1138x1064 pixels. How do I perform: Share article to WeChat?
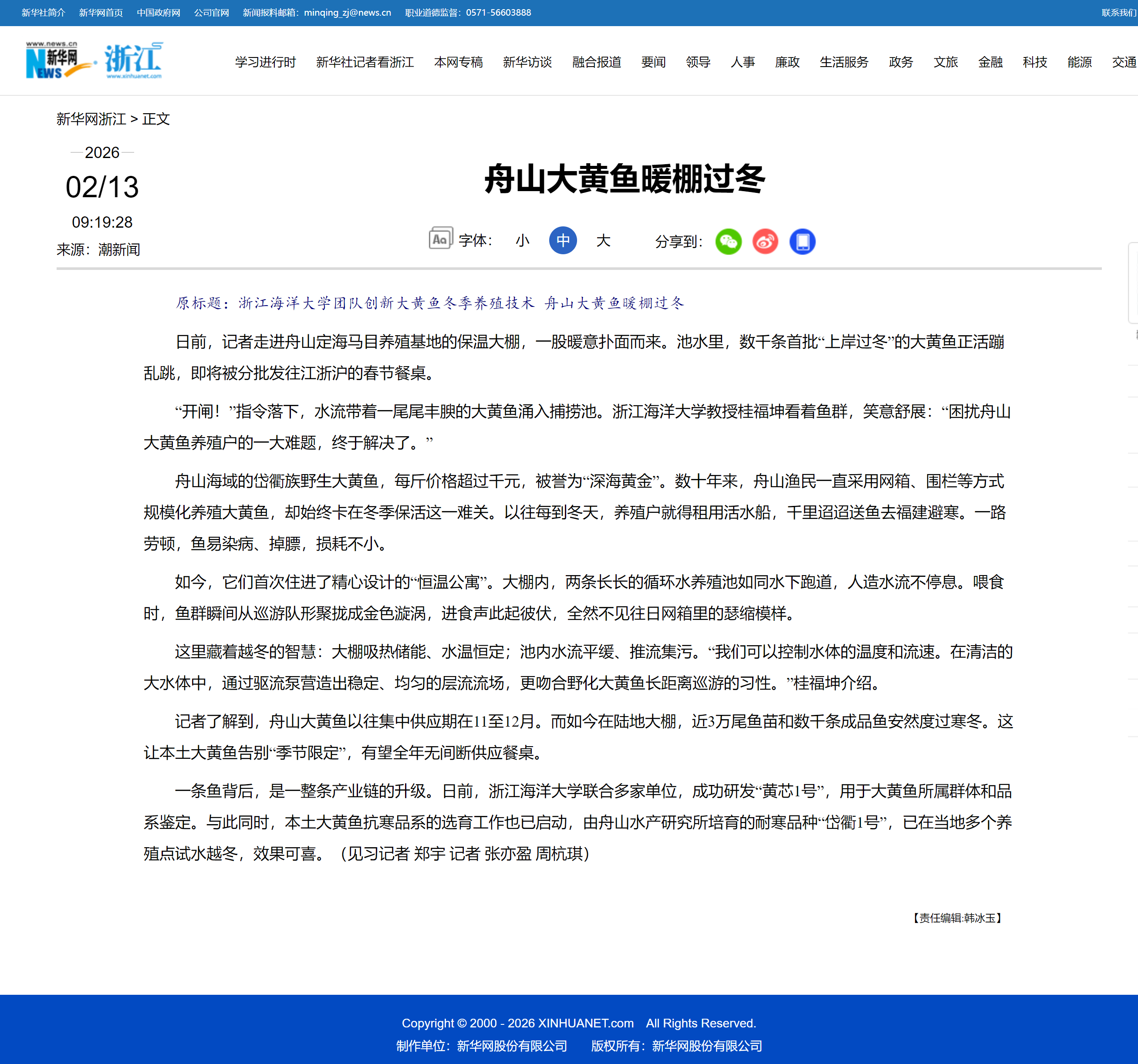pyautogui.click(x=728, y=241)
